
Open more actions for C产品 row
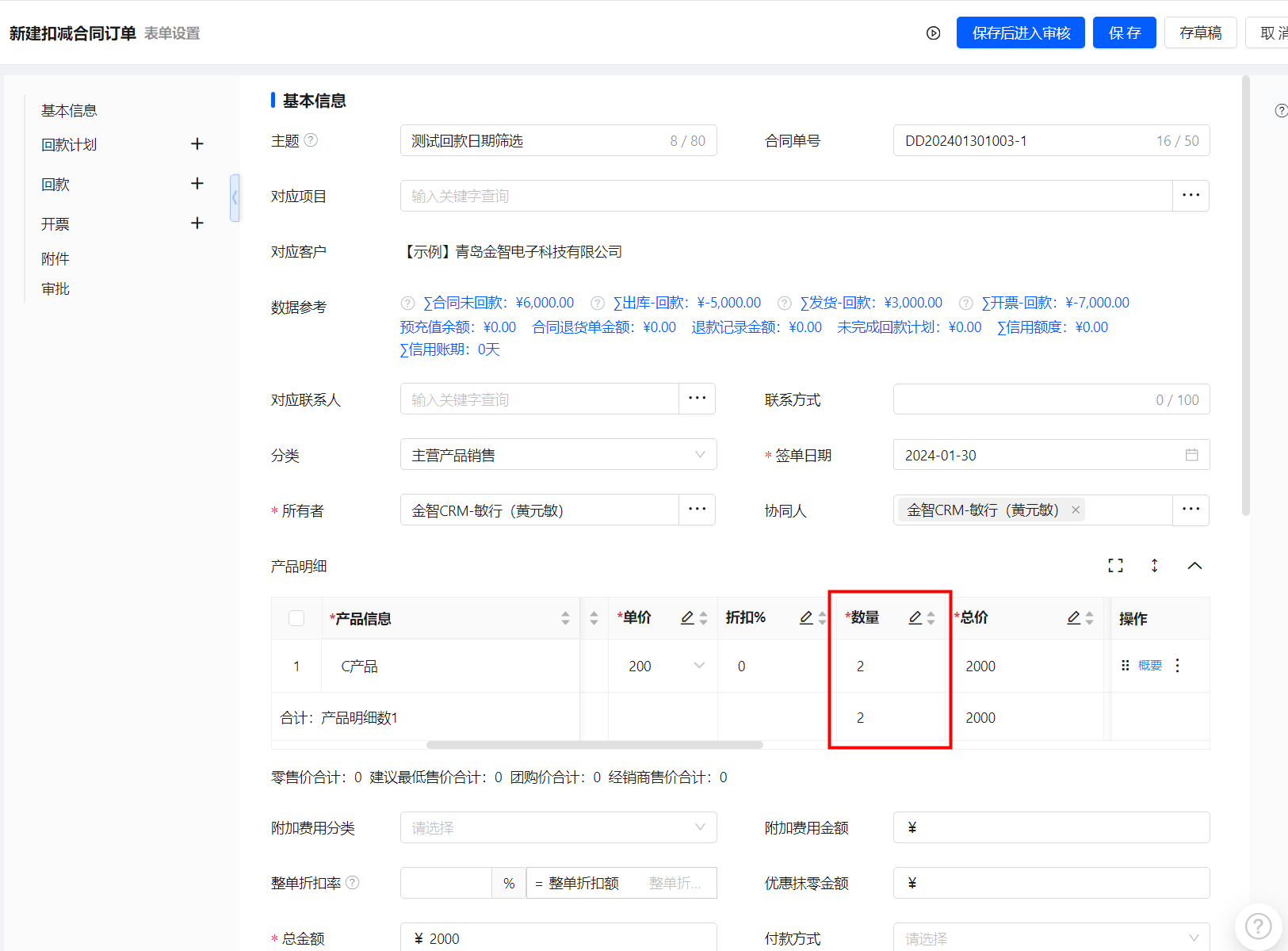(x=1177, y=666)
